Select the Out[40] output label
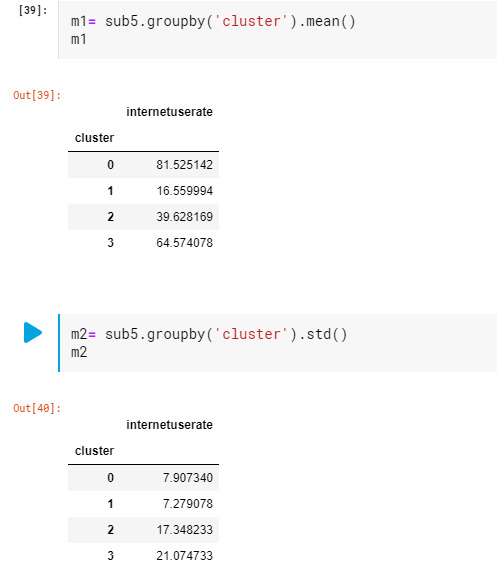The width and height of the screenshot is (497, 575). pyautogui.click(x=37, y=408)
